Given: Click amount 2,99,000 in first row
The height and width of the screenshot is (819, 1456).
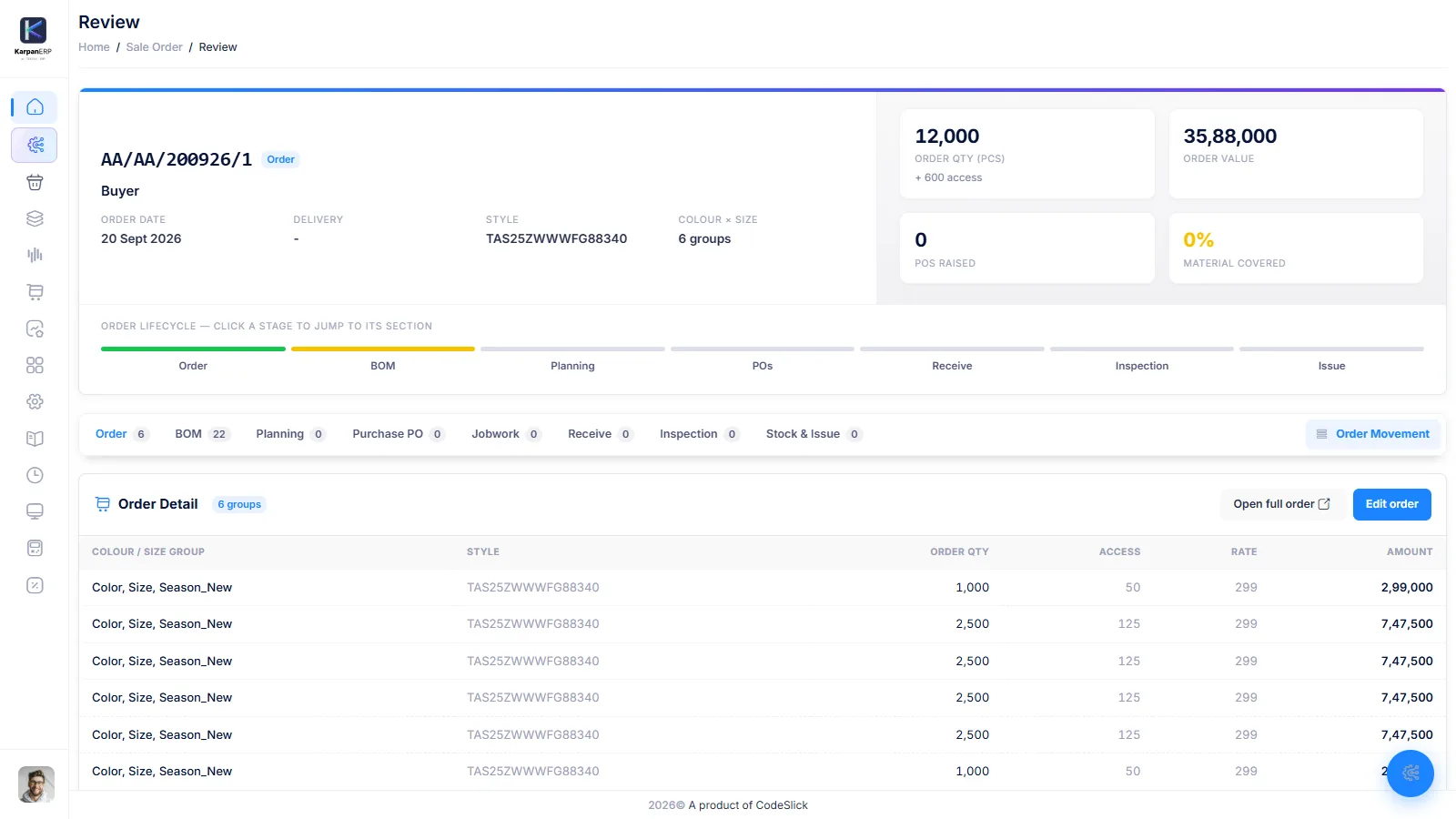Looking at the screenshot, I should click(1407, 588).
